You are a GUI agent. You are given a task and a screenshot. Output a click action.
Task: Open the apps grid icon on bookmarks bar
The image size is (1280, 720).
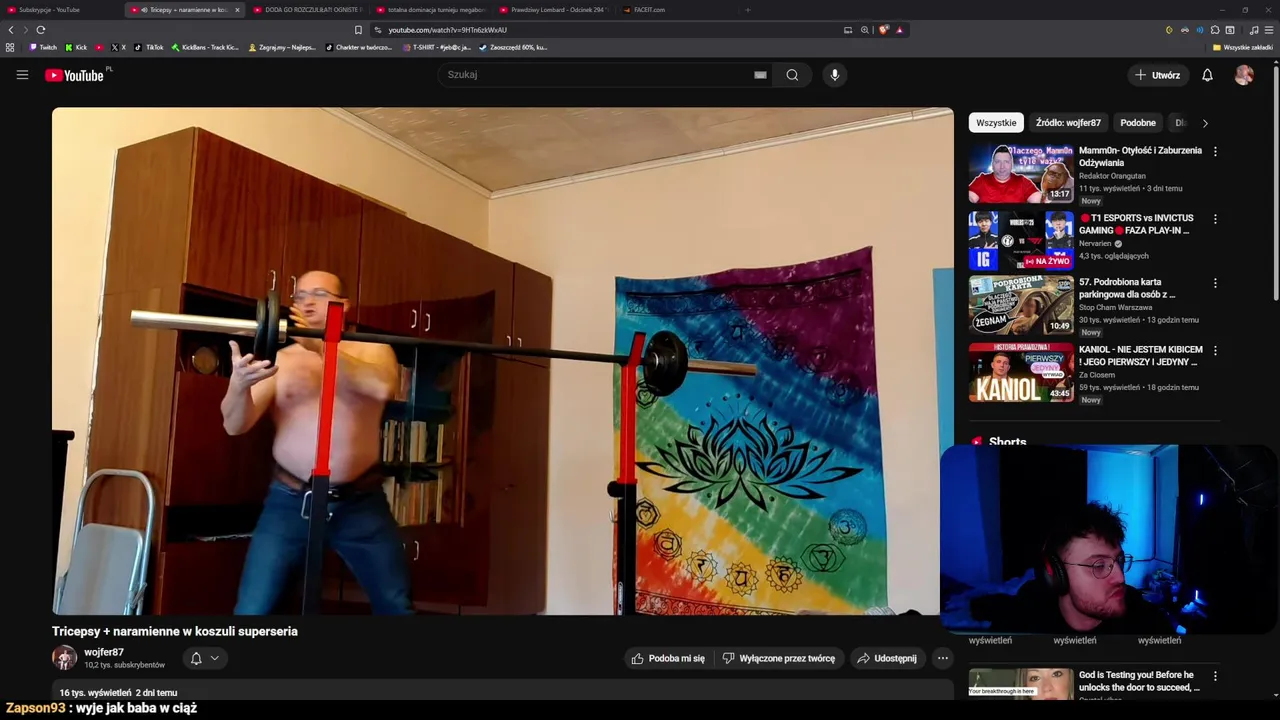[x=10, y=47]
